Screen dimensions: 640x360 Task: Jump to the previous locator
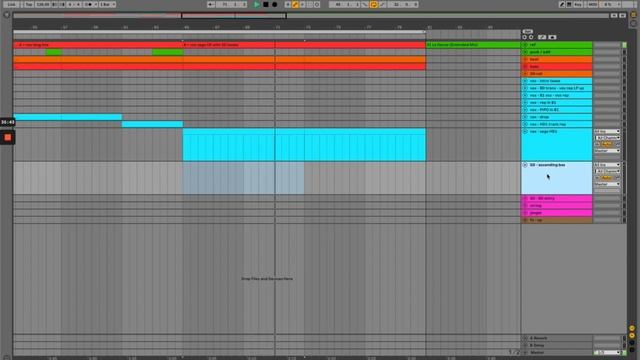(x=524, y=37)
